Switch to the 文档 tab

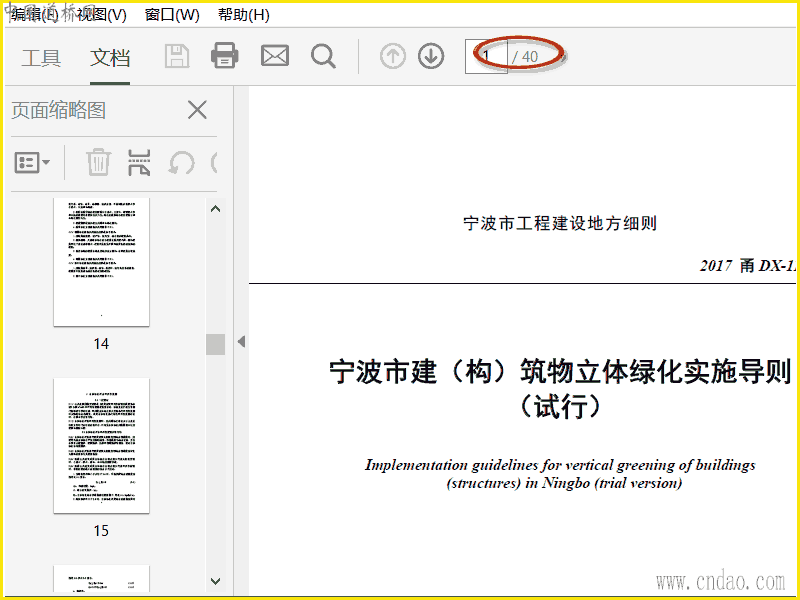point(110,58)
